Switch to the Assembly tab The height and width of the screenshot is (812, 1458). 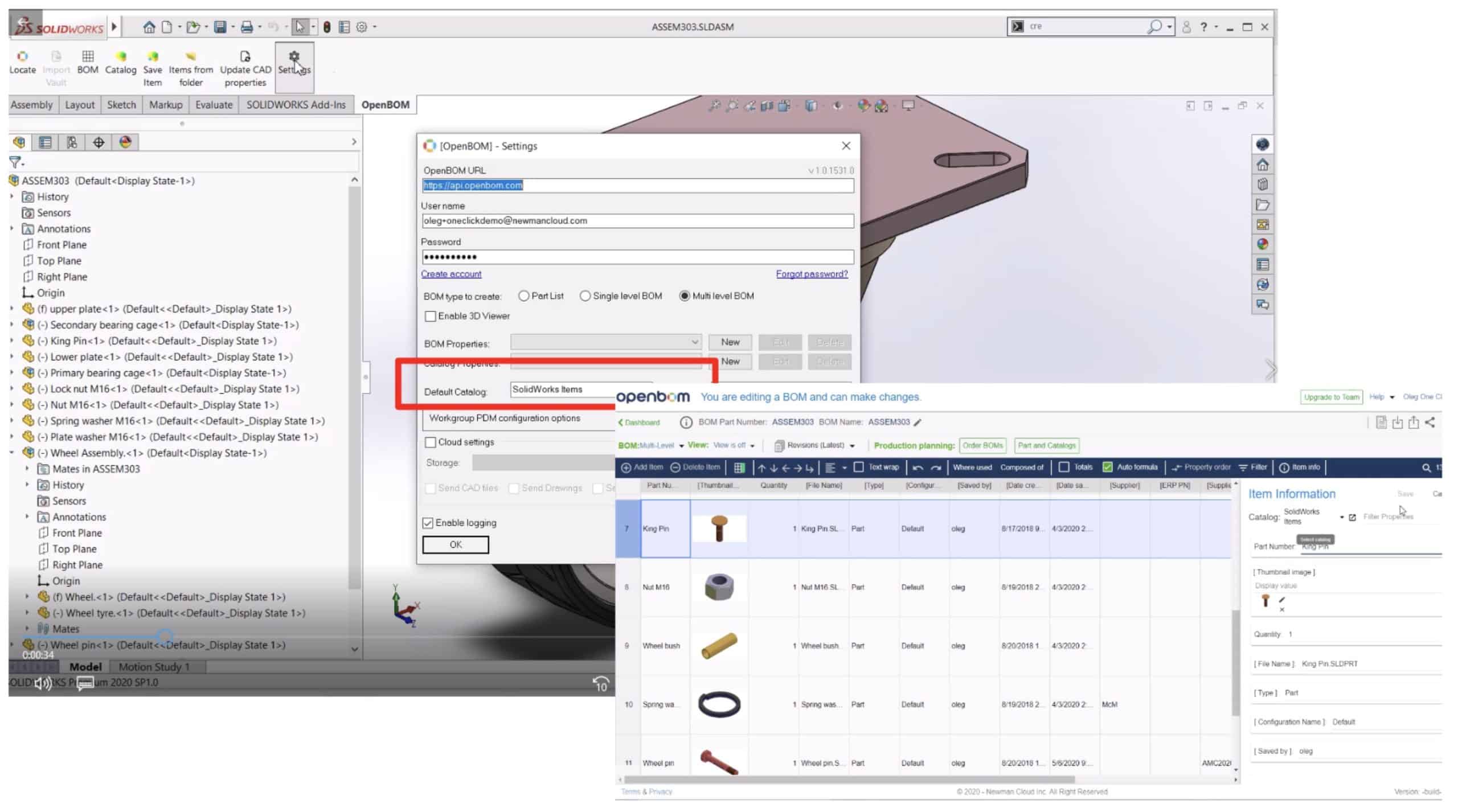pos(31,105)
